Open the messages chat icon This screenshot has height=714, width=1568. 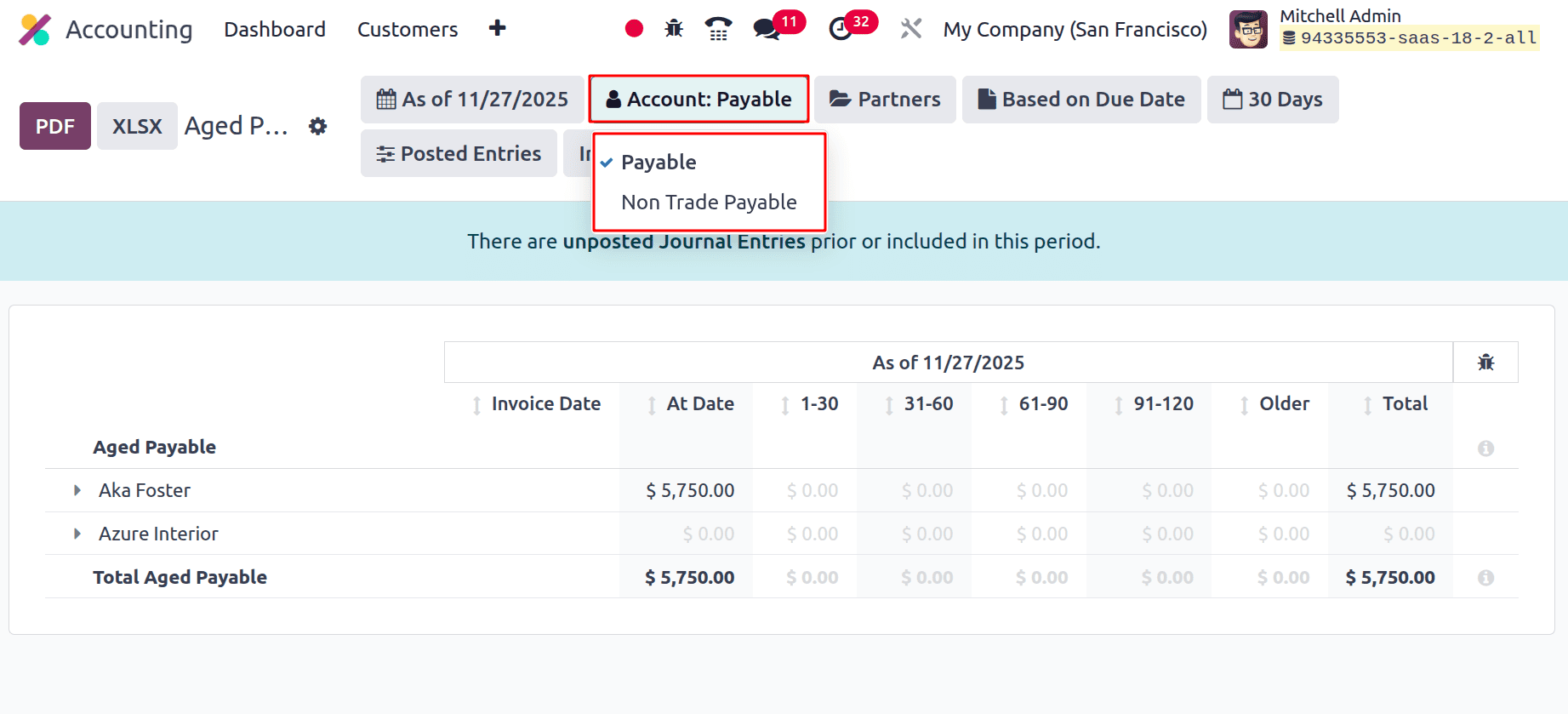click(767, 30)
